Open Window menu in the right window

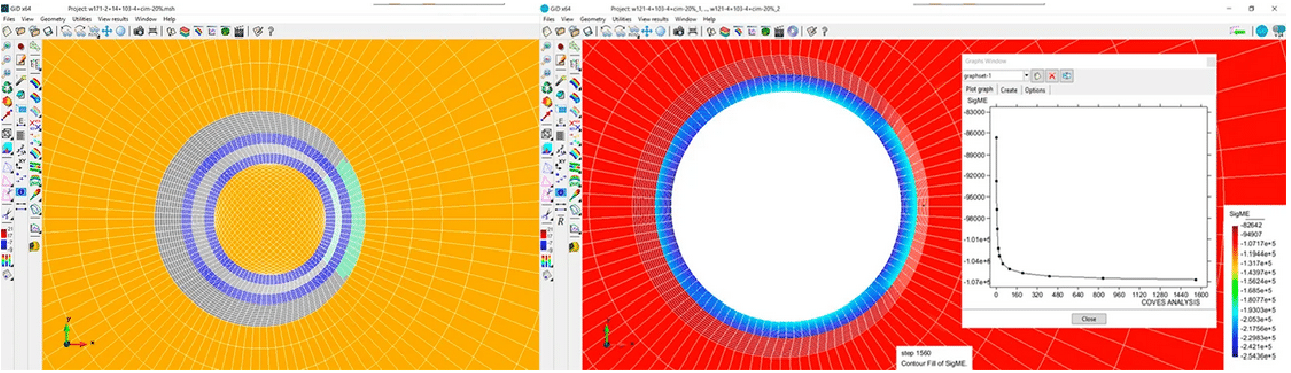(686, 19)
